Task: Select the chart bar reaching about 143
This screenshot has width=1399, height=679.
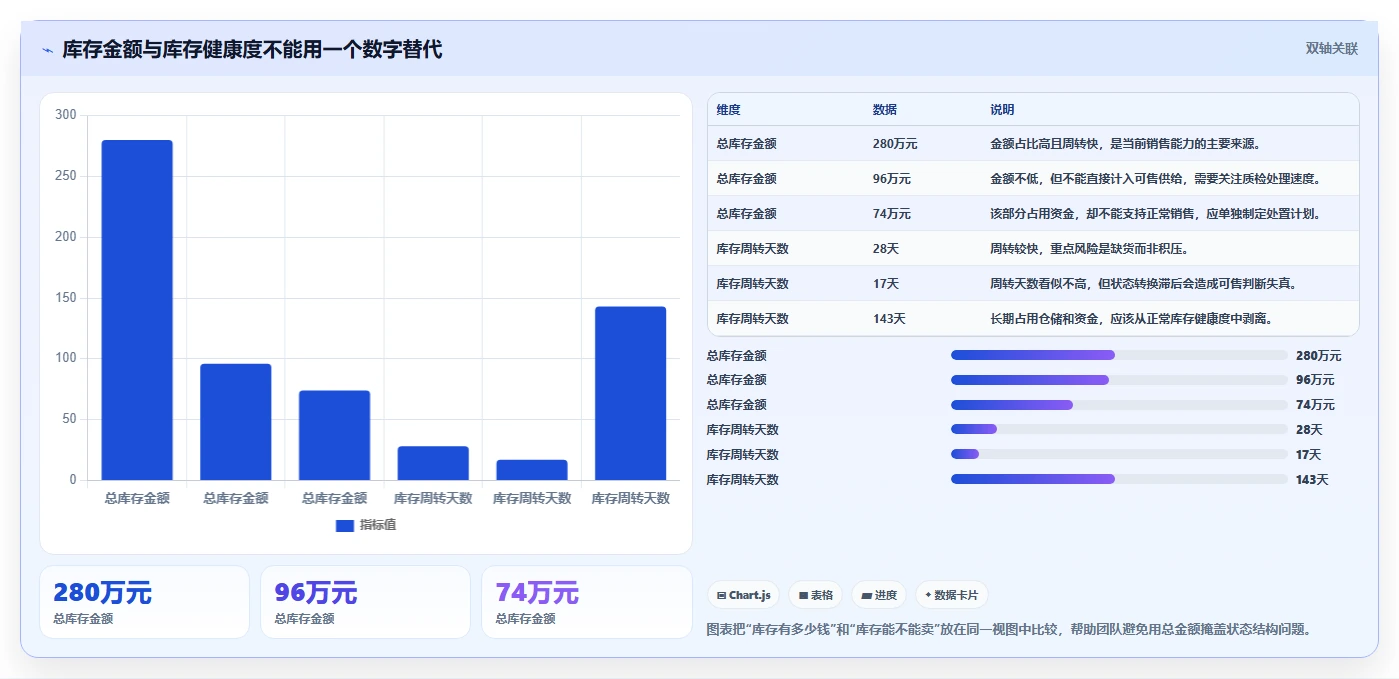Action: pos(630,393)
